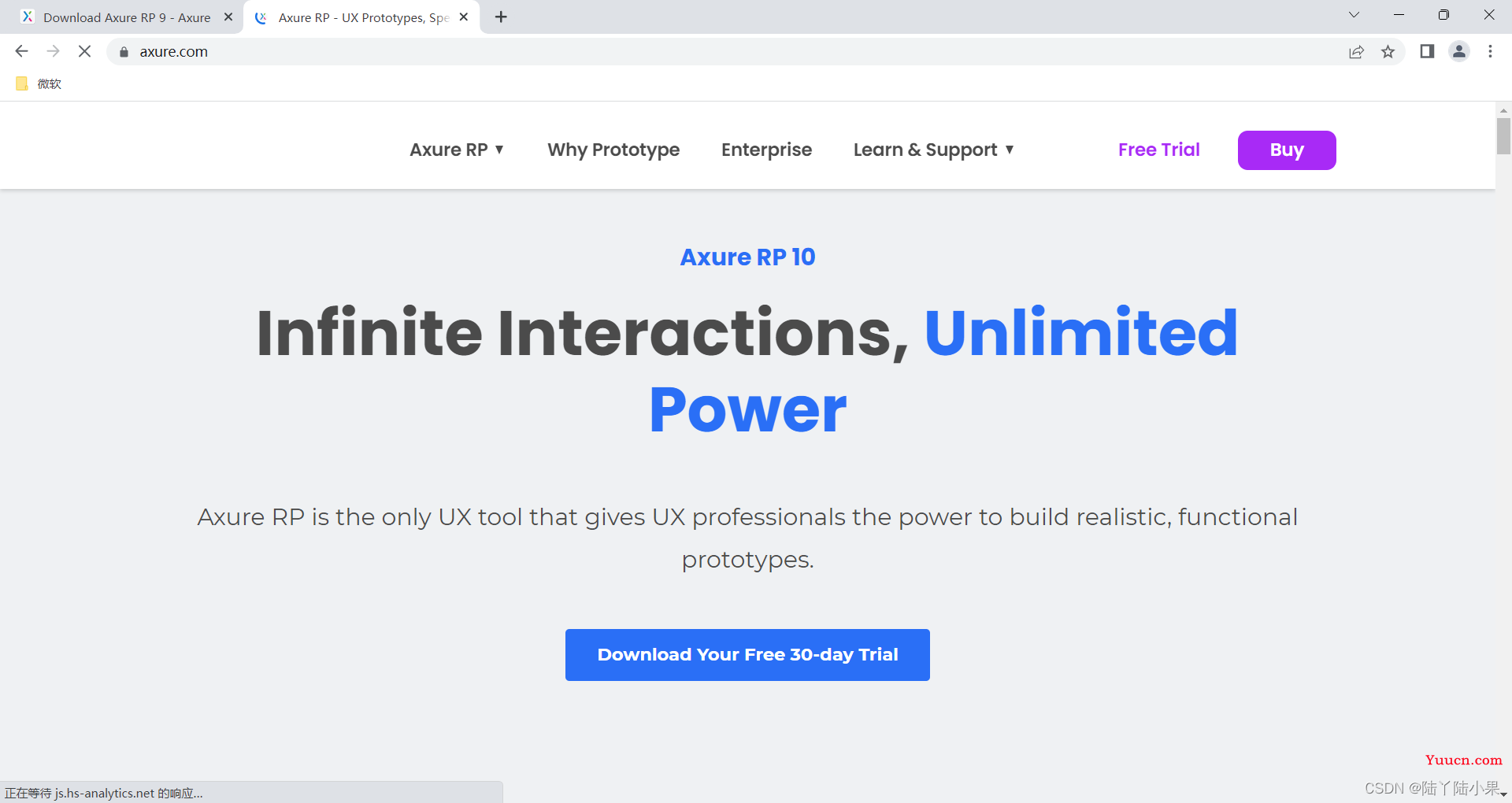Stop loading the page

[84, 51]
